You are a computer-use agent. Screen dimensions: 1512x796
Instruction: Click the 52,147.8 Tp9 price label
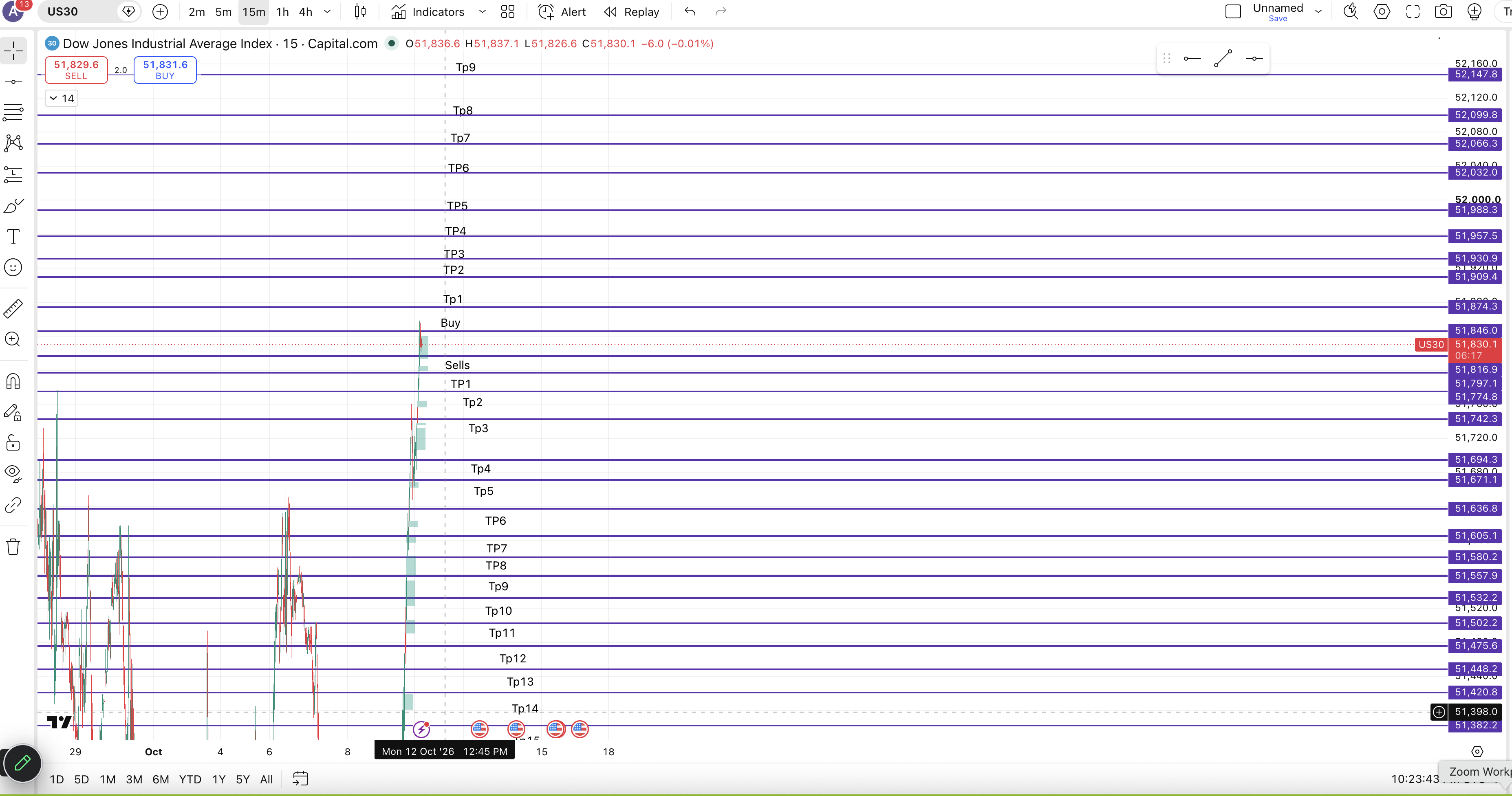[1476, 75]
